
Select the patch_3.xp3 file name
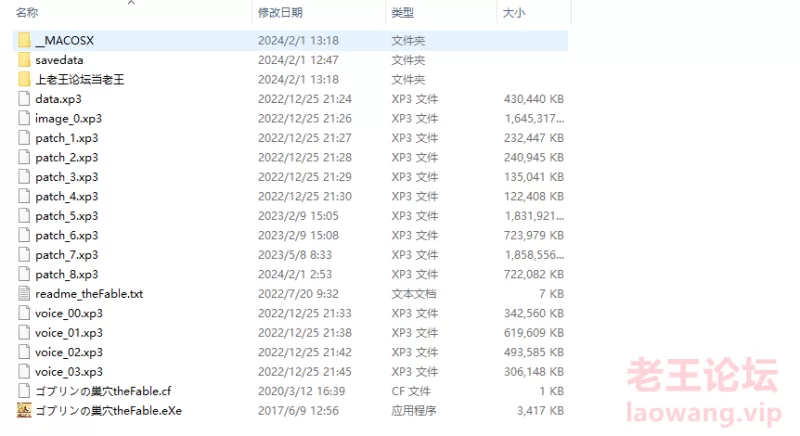[x=67, y=176]
